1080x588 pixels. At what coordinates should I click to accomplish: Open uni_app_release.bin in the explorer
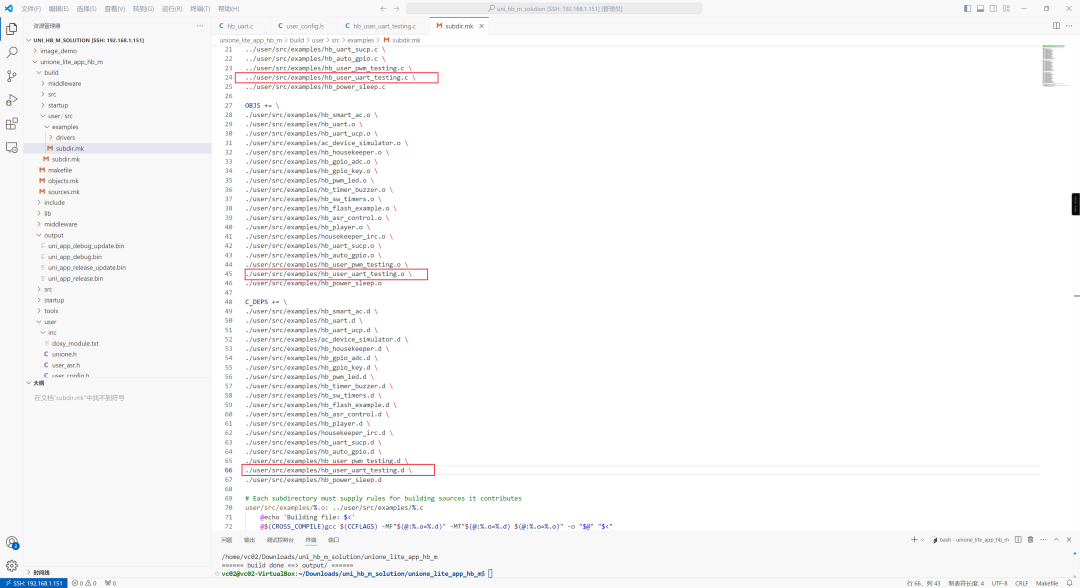[75, 278]
